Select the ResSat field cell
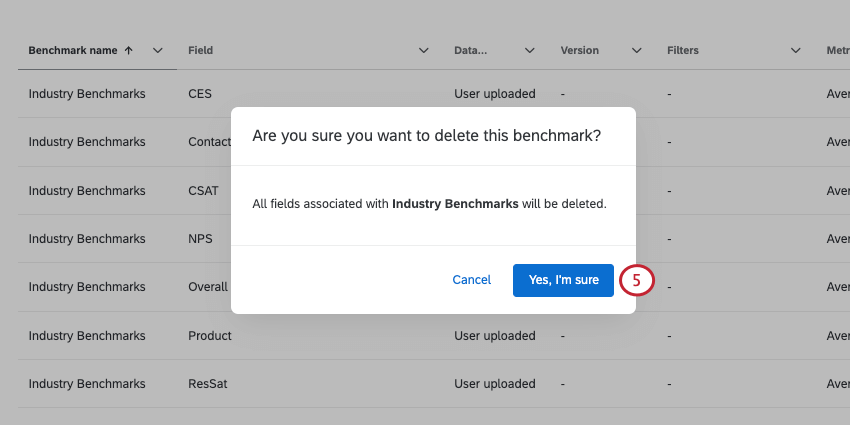 209,384
